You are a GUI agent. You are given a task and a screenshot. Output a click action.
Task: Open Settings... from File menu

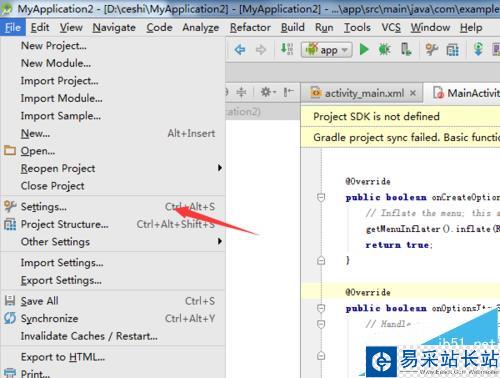113,207
